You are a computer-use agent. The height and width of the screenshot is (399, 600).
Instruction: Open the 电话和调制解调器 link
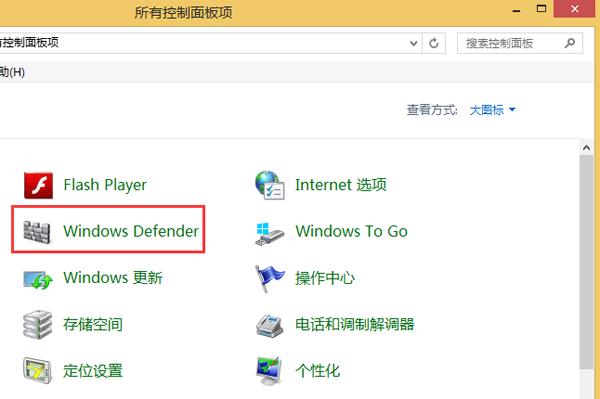click(355, 324)
